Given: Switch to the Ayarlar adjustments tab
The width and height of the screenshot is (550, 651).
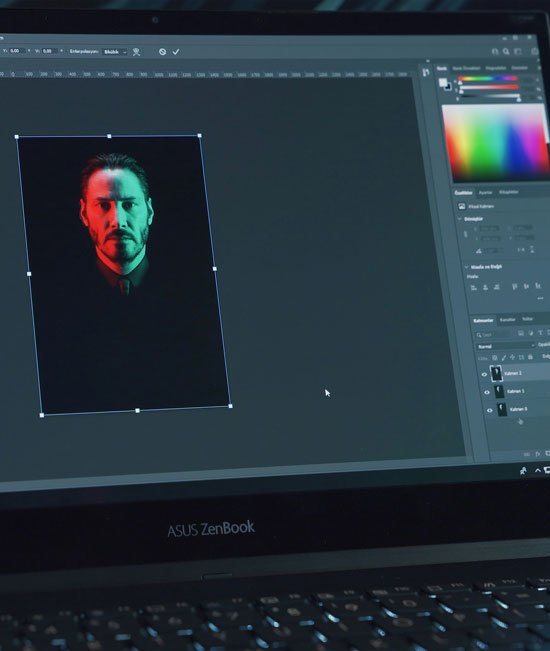Looking at the screenshot, I should 485,192.
